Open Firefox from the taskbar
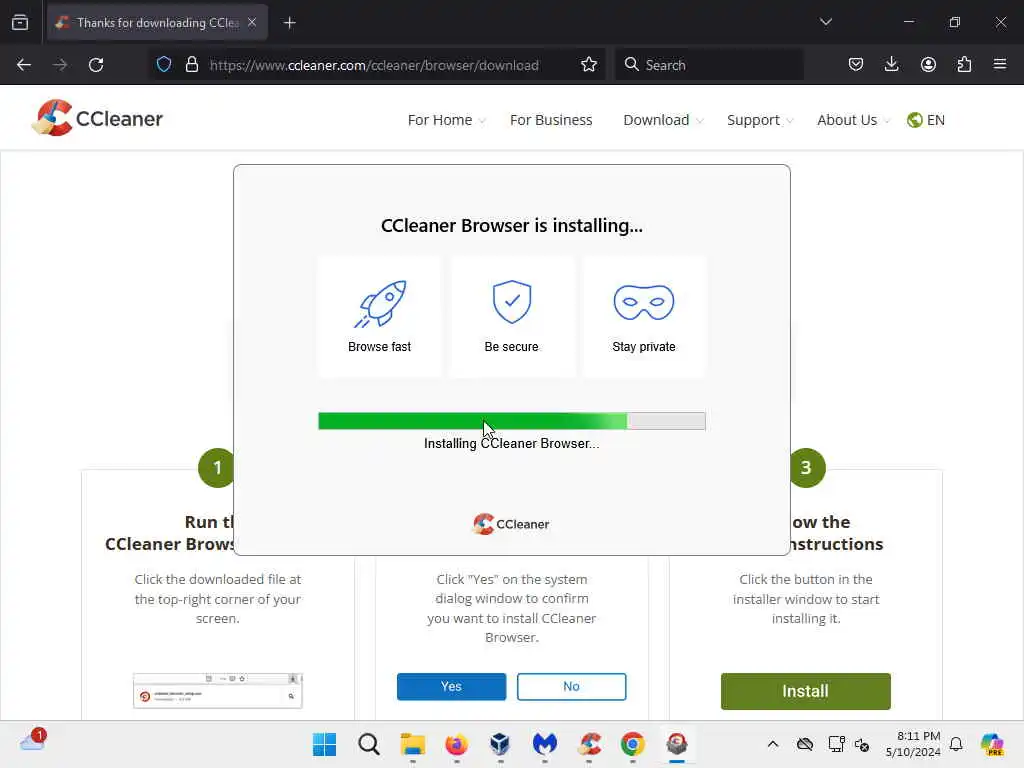Image resolution: width=1024 pixels, height=768 pixels. [456, 744]
